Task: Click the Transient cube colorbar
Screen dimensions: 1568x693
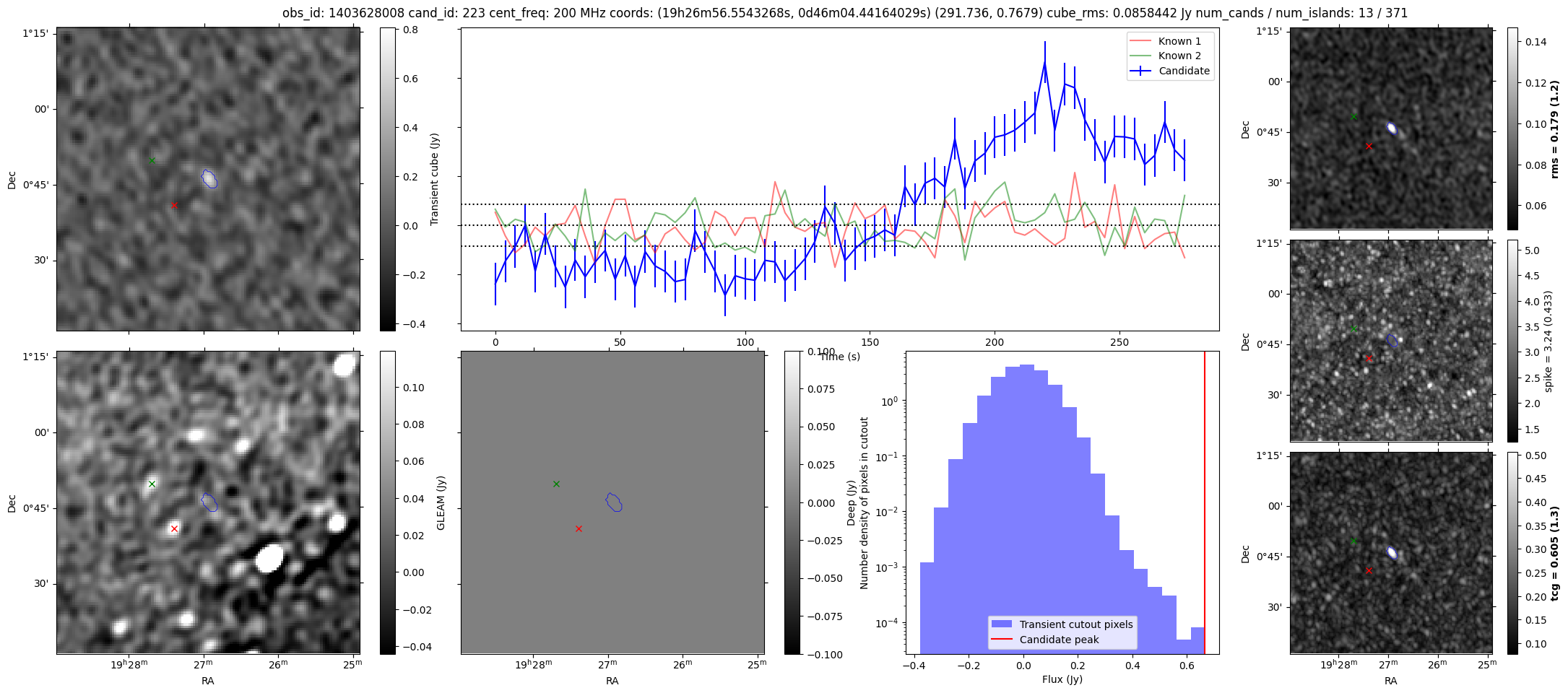Action: tap(388, 179)
